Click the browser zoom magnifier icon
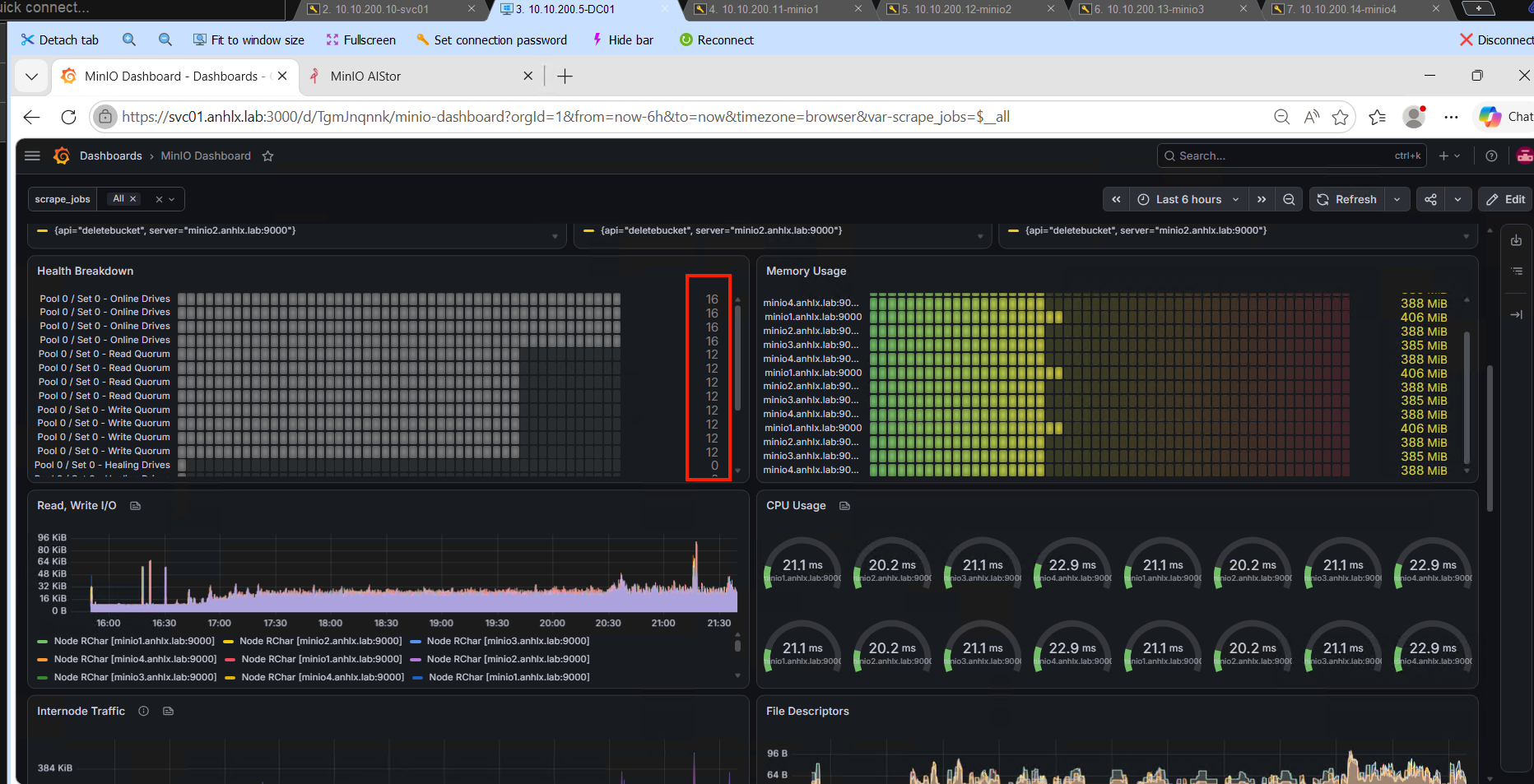This screenshot has height=784, width=1534. 1281,117
